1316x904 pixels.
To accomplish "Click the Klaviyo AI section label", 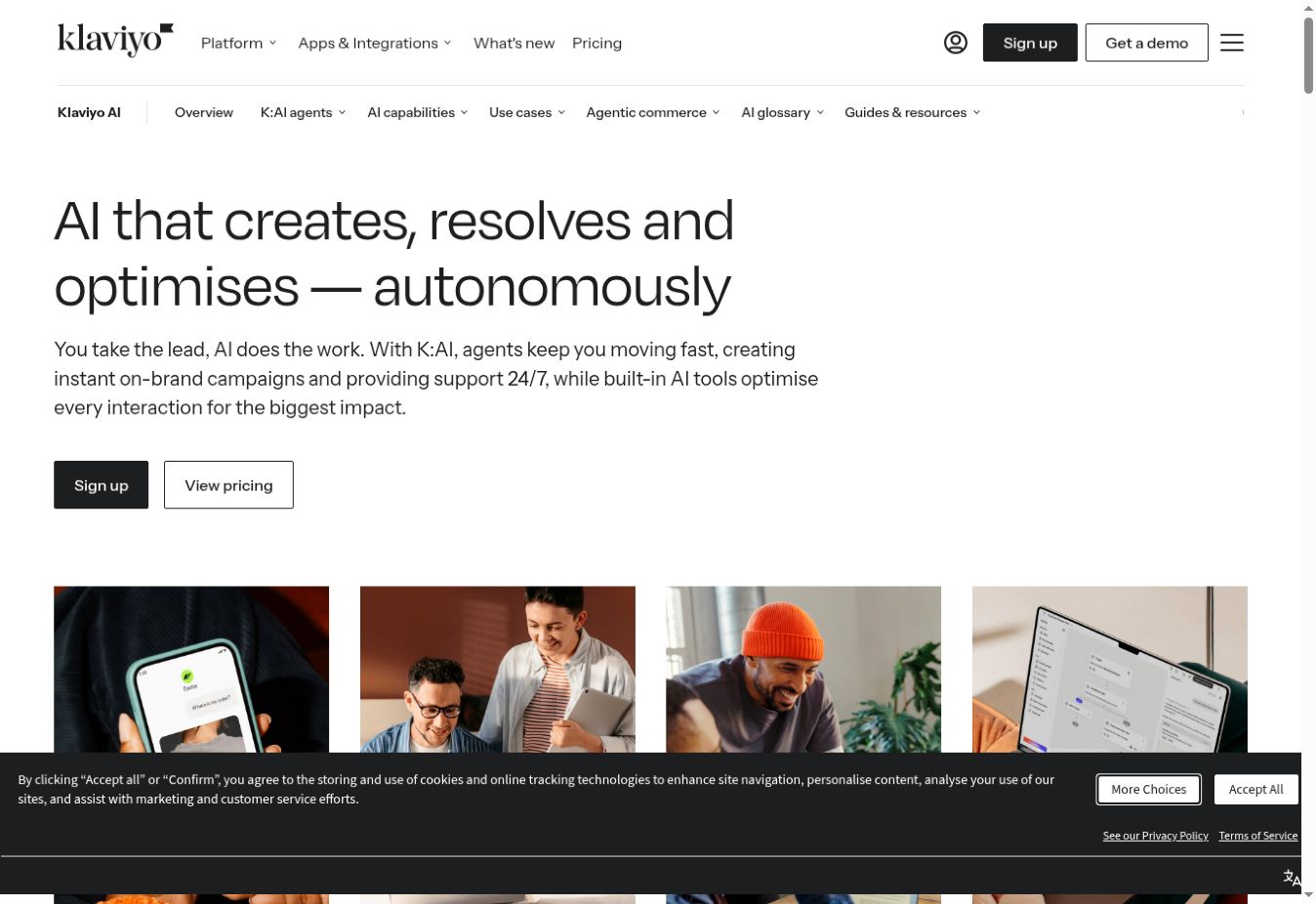I will point(89,112).
